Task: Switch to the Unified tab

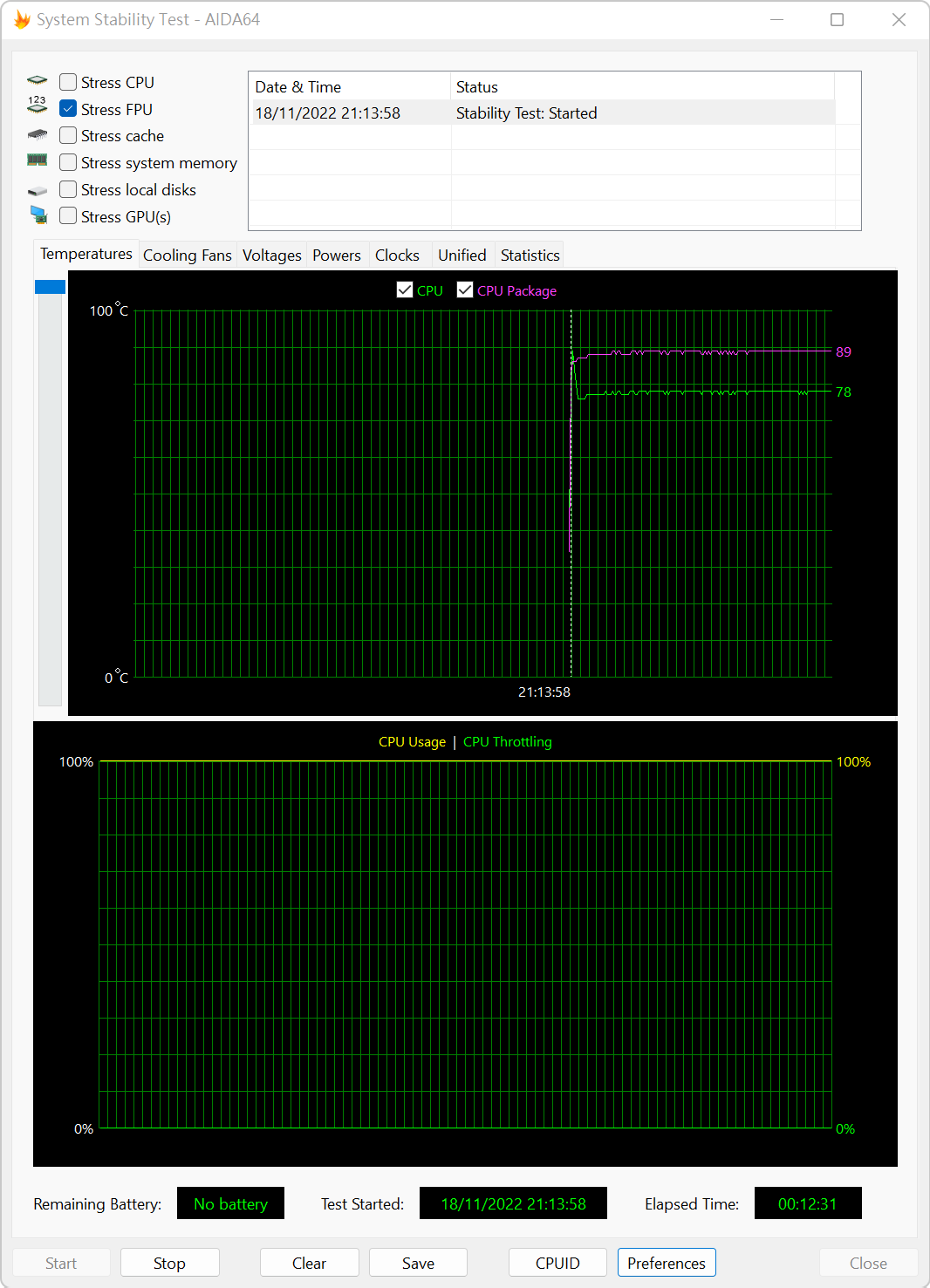Action: pos(462,256)
